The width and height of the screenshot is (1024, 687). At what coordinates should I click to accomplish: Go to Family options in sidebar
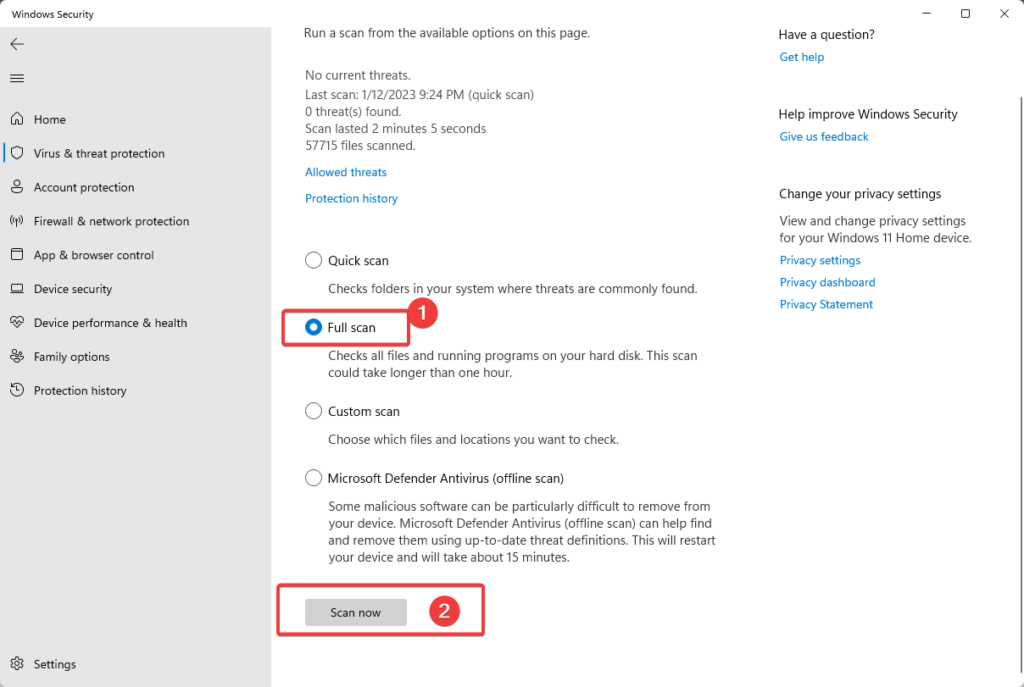click(72, 357)
